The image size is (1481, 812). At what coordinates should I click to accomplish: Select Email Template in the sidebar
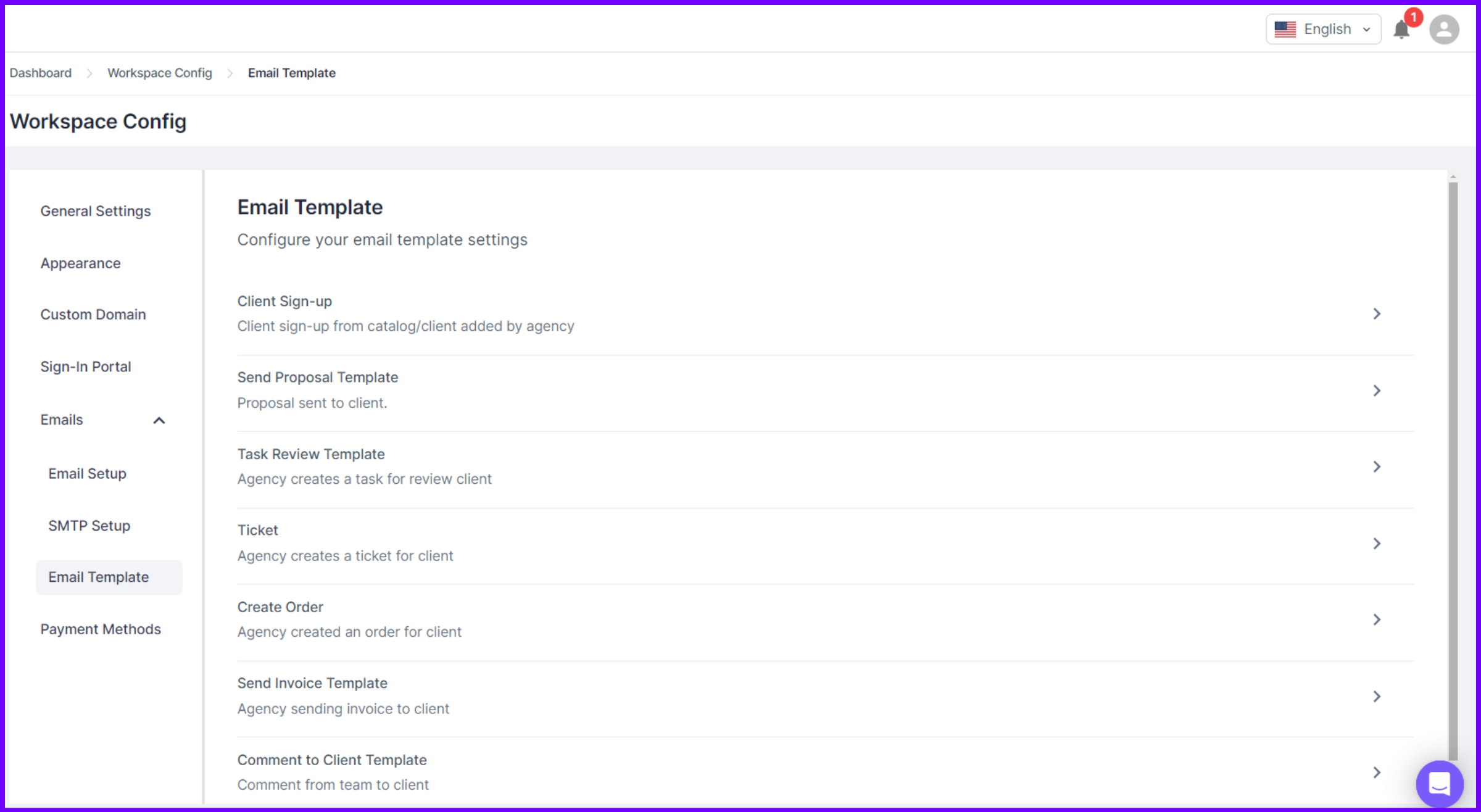(x=99, y=577)
